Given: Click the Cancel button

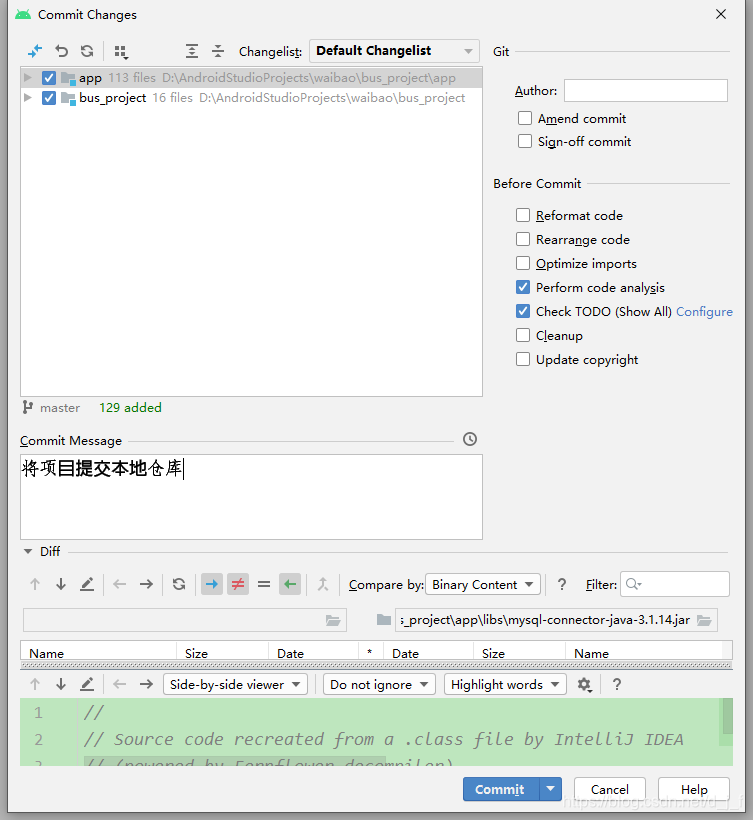Looking at the screenshot, I should [x=610, y=789].
